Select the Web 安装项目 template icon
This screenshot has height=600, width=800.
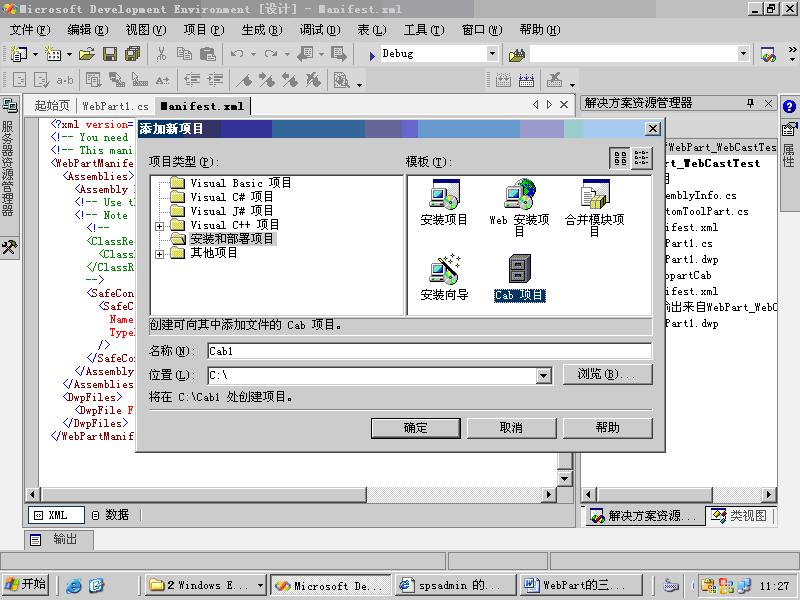(519, 207)
